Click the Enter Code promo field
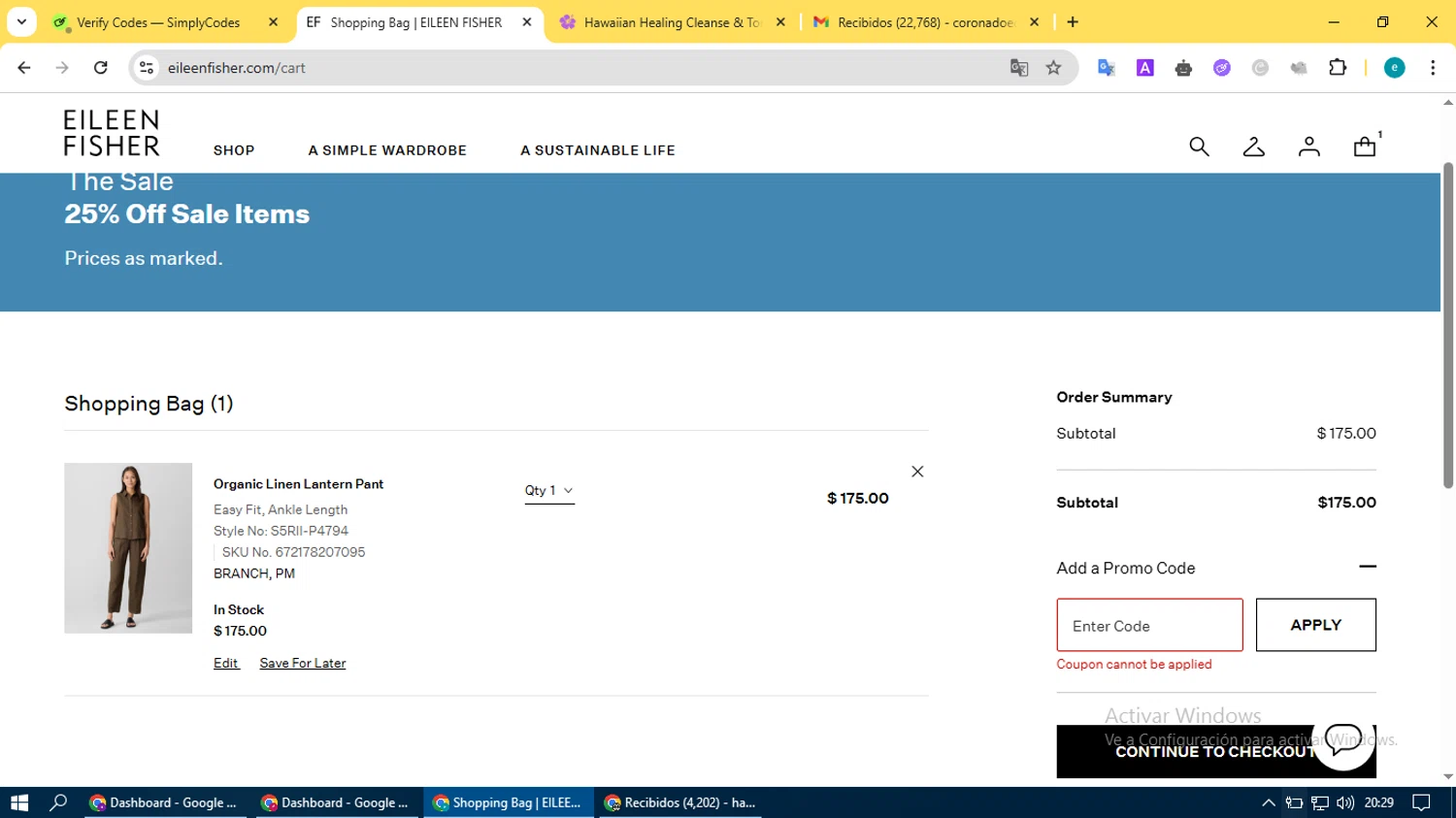Screen dimensions: 1456x818 pyautogui.click(x=1149, y=625)
